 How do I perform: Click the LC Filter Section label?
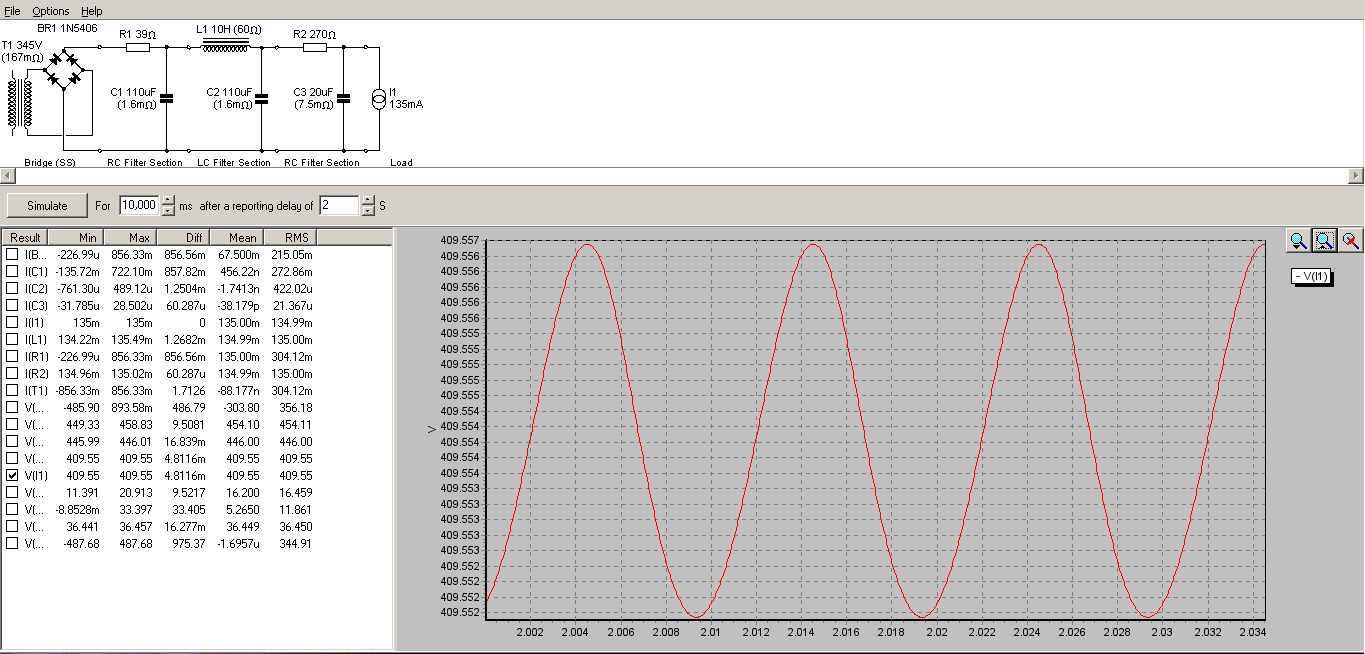(x=232, y=162)
